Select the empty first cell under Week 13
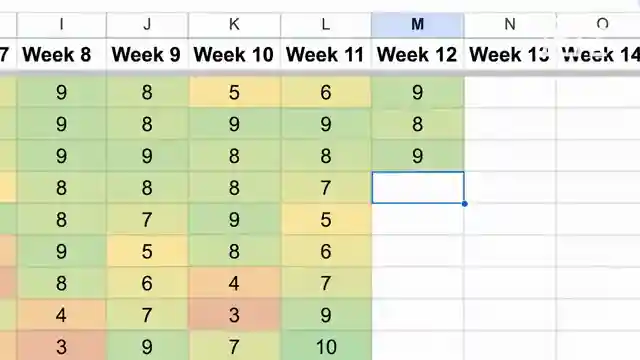 pos(510,92)
